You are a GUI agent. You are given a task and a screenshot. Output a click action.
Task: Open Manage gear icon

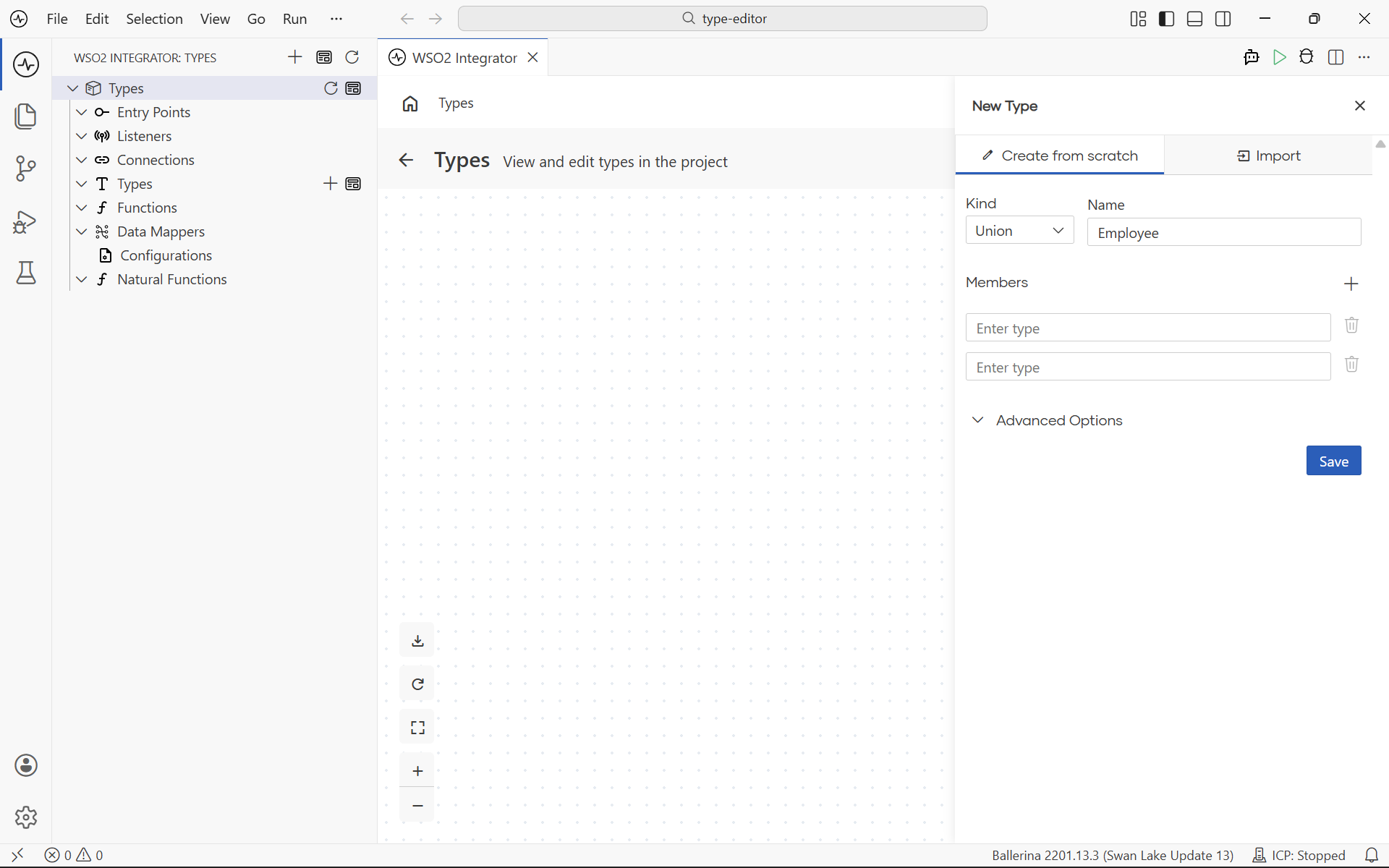pos(26,817)
